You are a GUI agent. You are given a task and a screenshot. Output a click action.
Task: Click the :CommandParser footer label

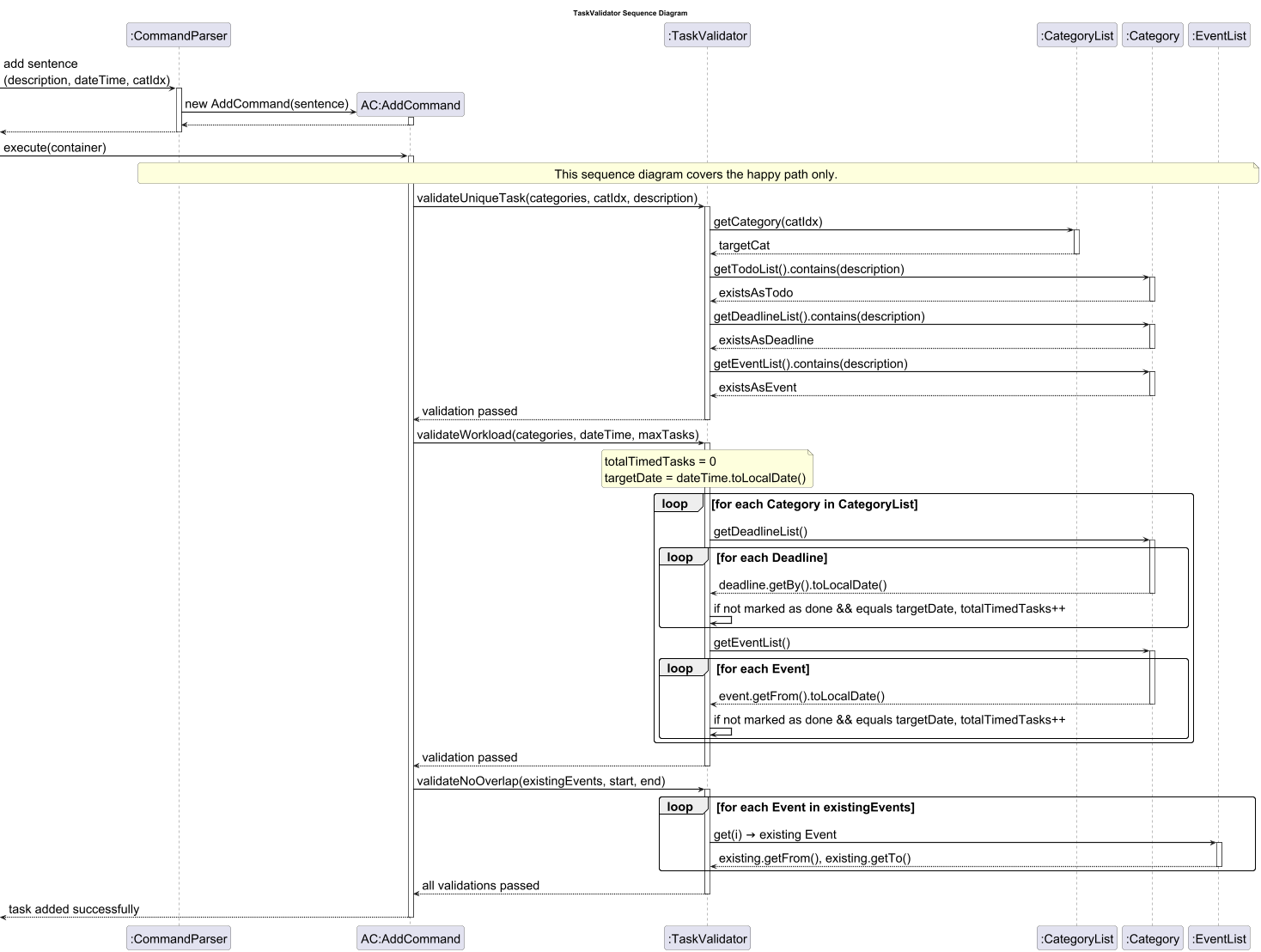tap(178, 938)
